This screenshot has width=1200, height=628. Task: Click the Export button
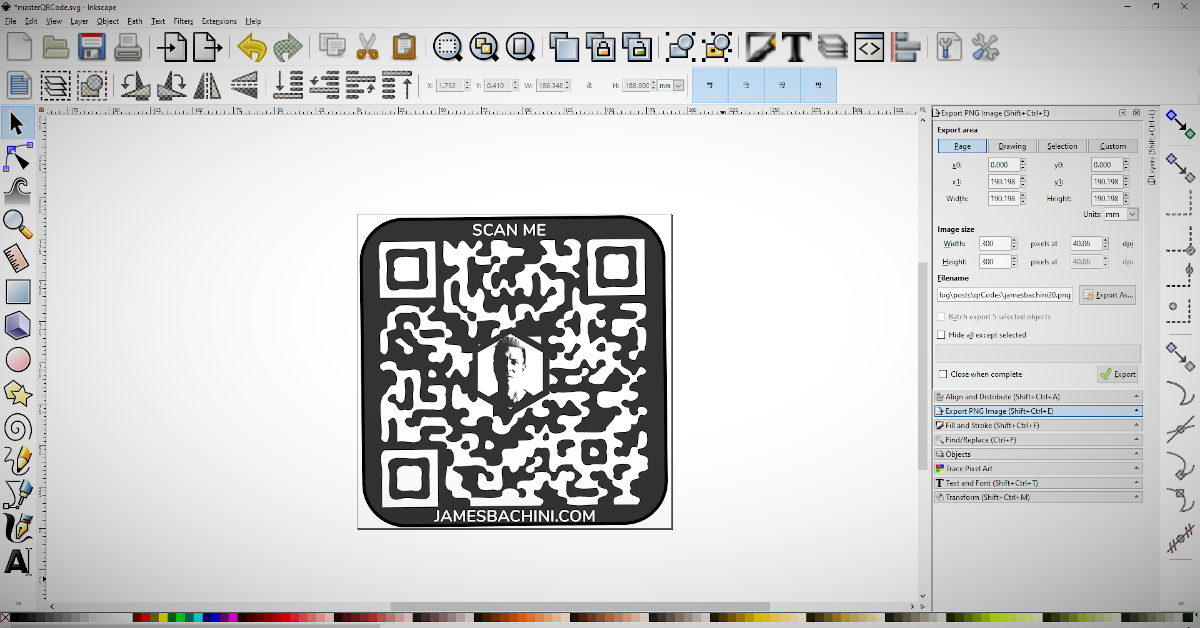coord(1117,374)
